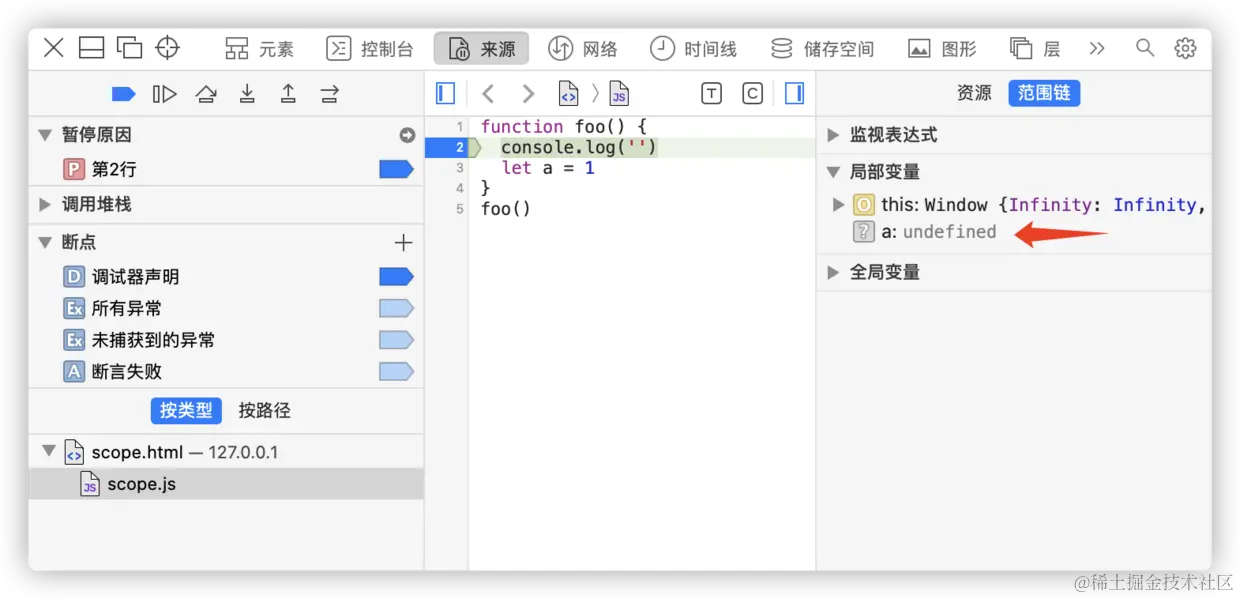Click the a: undefined variable
Viewport: 1240px width, 599px height.
click(x=925, y=232)
